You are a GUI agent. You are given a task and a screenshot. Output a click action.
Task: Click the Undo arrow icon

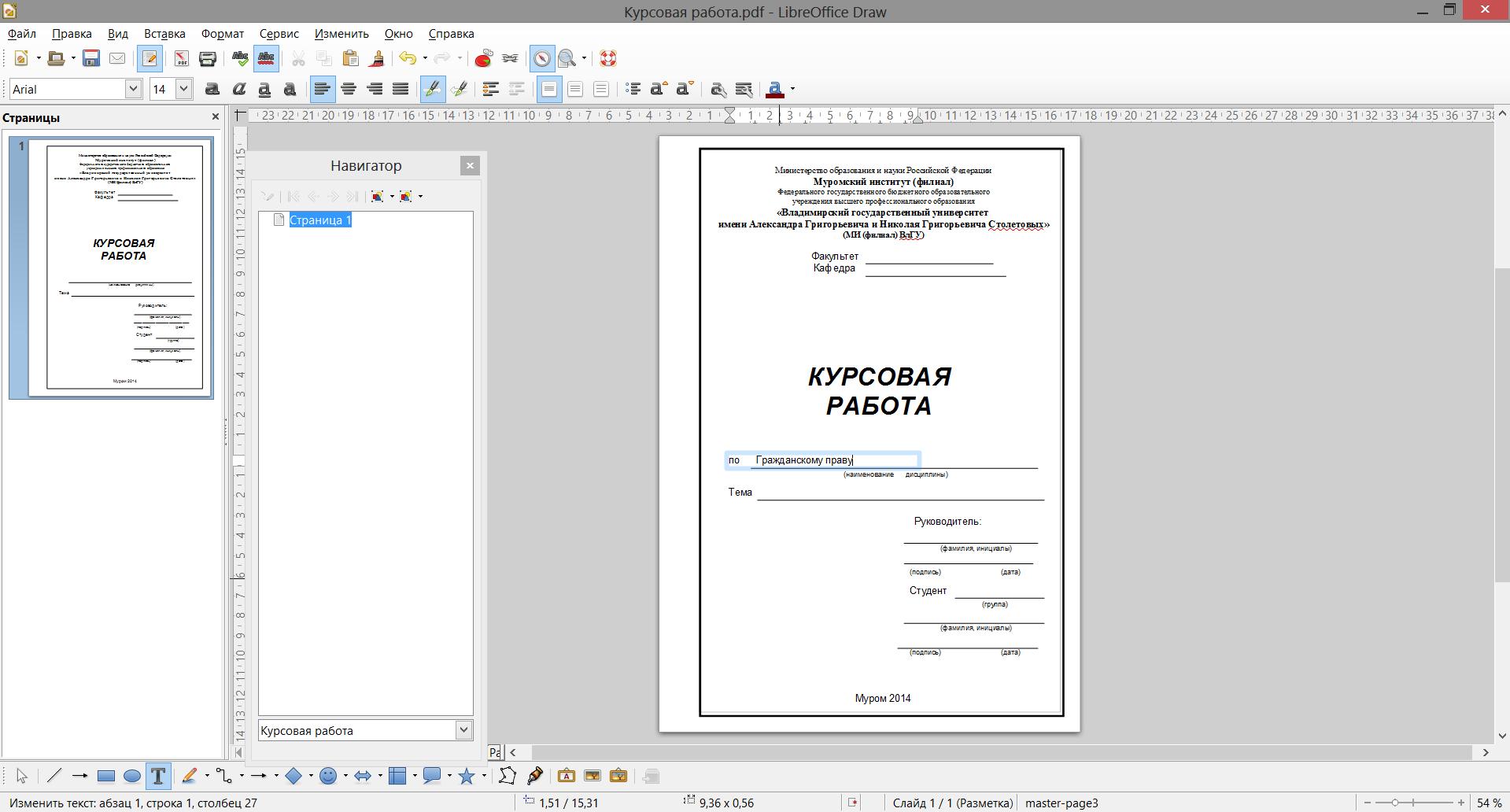pyautogui.click(x=407, y=59)
